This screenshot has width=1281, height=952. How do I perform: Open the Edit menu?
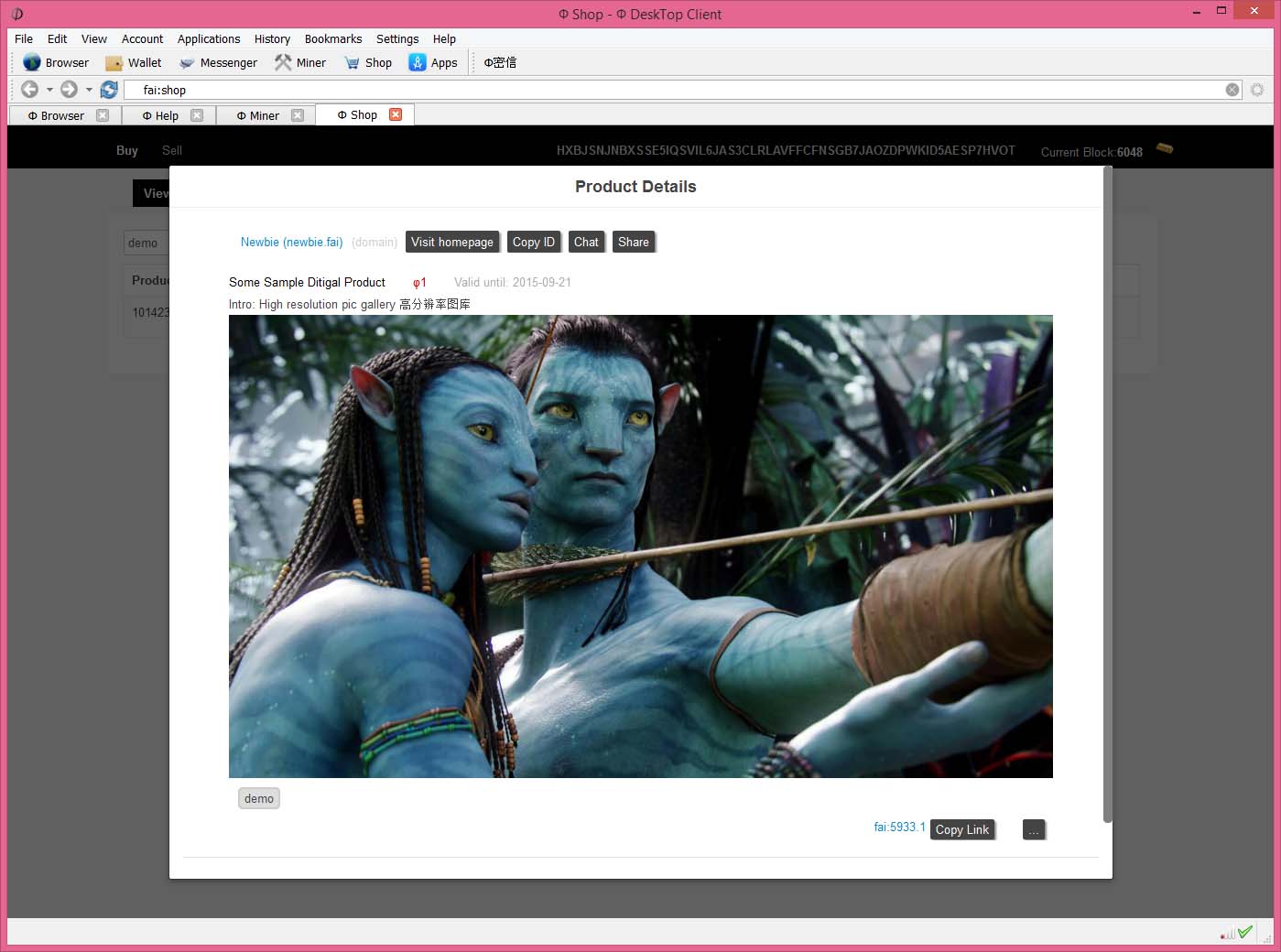57,38
